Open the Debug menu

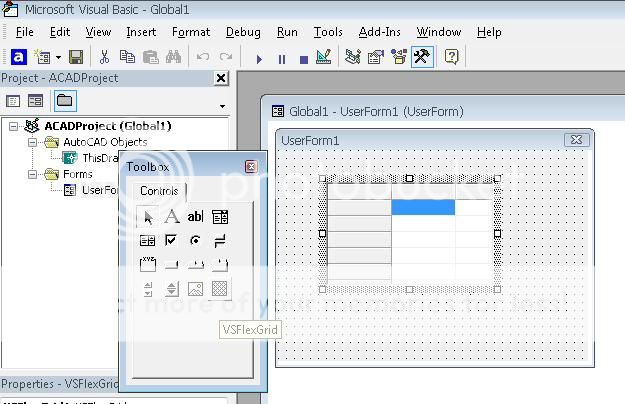(243, 32)
